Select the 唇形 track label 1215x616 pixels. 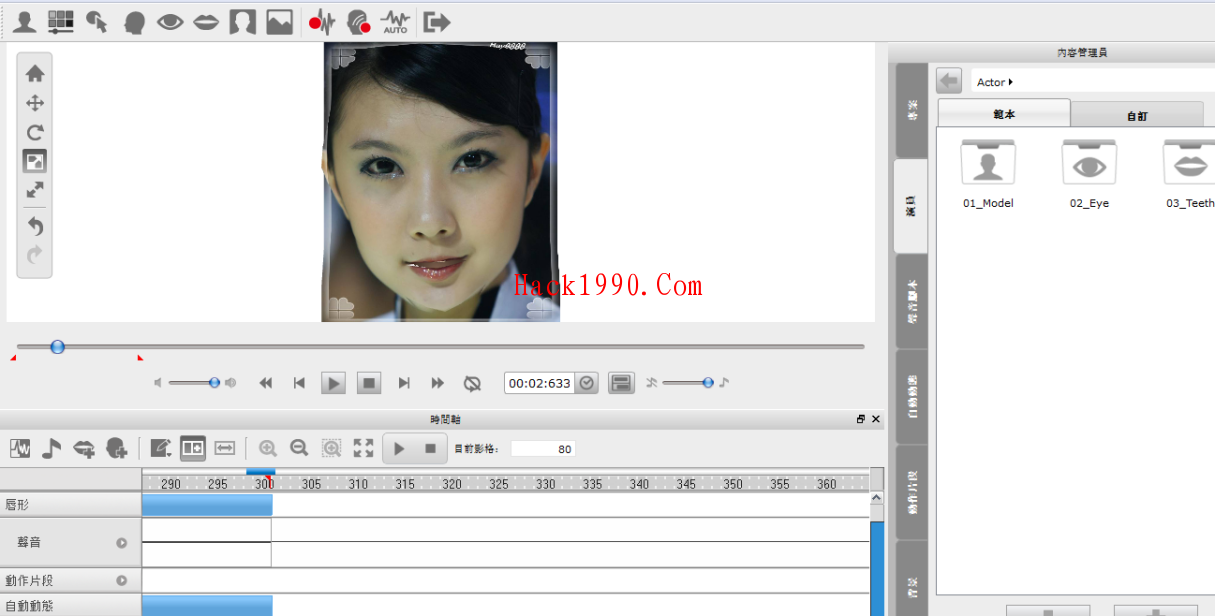pyautogui.click(x=18, y=505)
